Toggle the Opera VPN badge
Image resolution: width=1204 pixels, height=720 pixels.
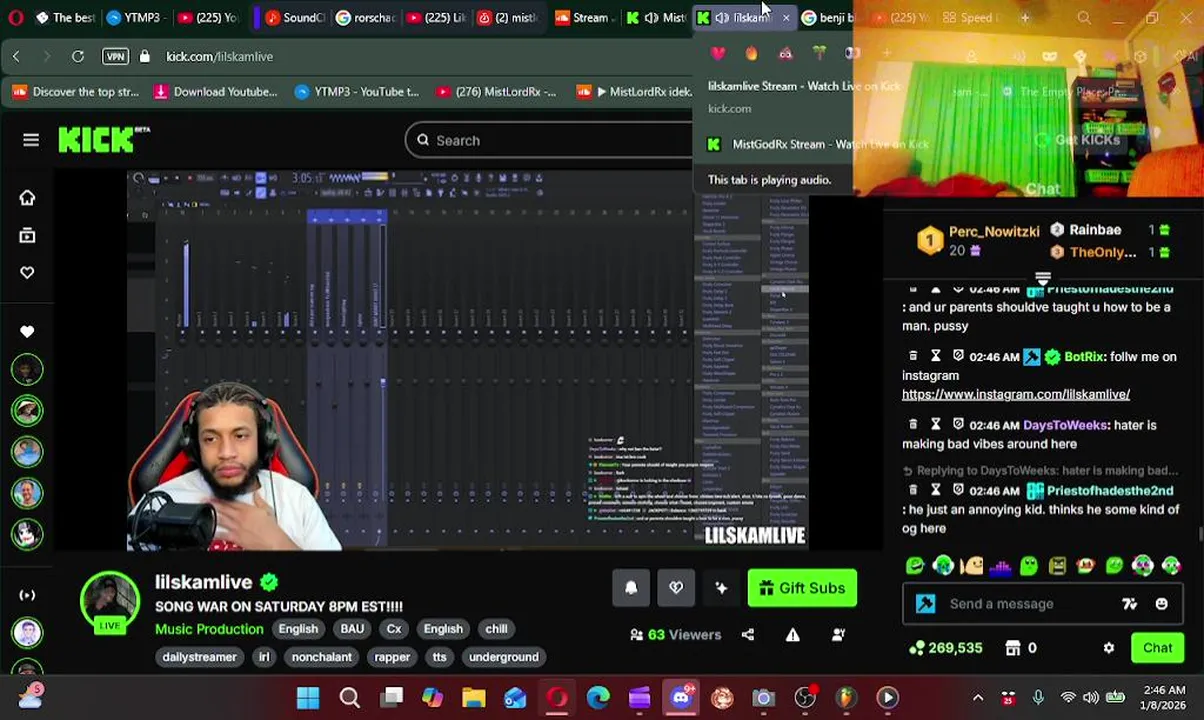pos(116,57)
